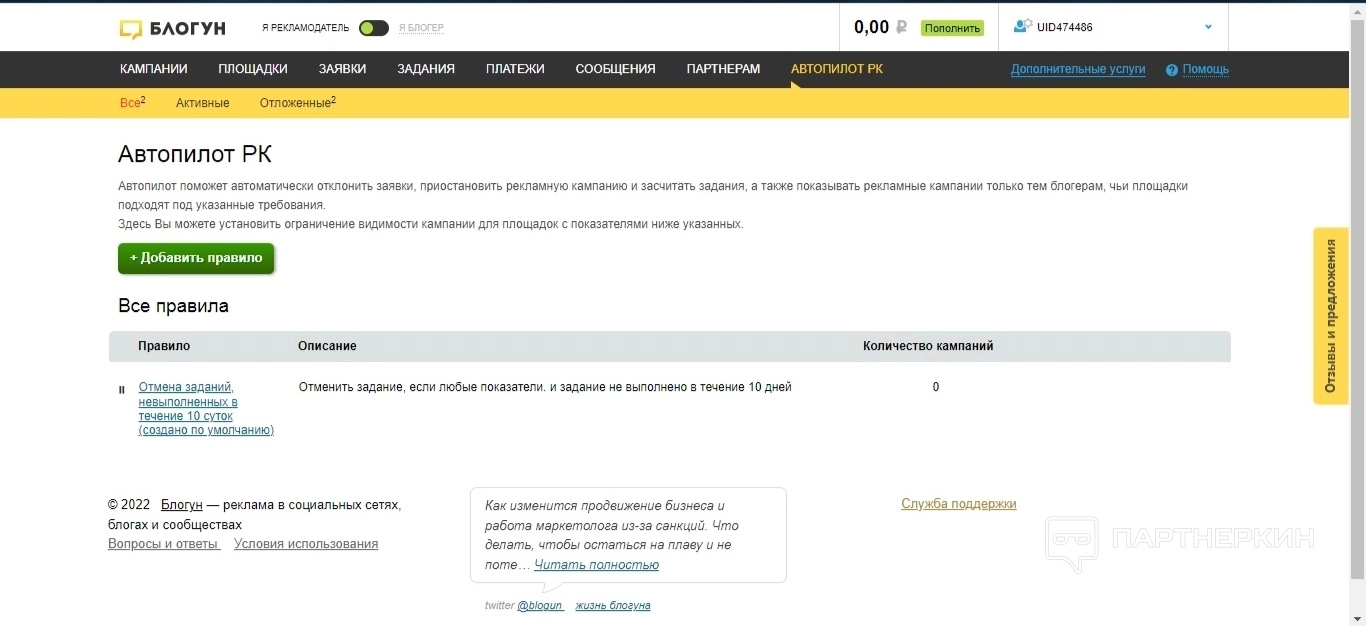Click the Автопилот РК page heading
This screenshot has width=1366, height=626.
coord(195,154)
